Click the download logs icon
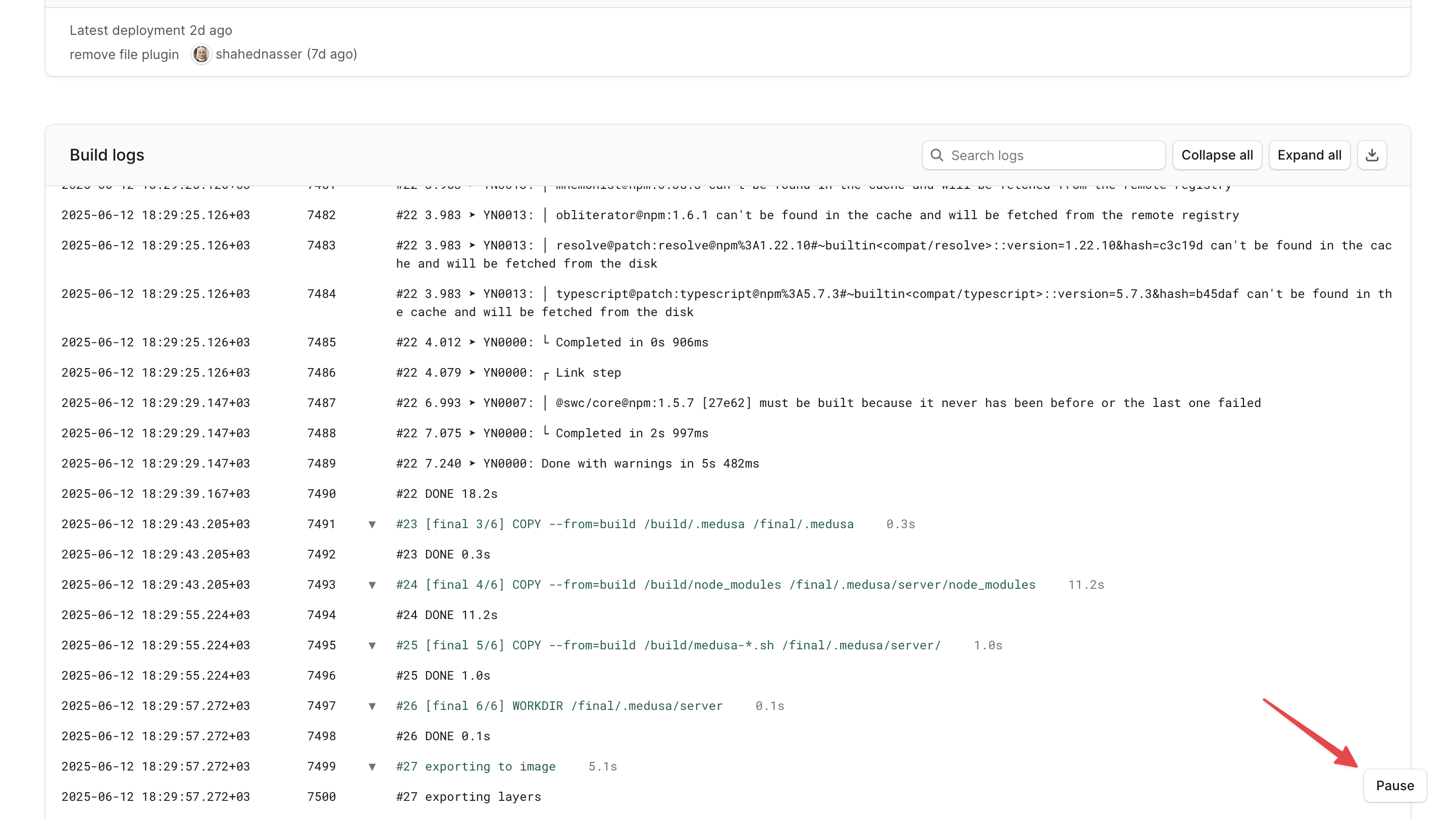This screenshot has height=819, width=1456. (1372, 155)
